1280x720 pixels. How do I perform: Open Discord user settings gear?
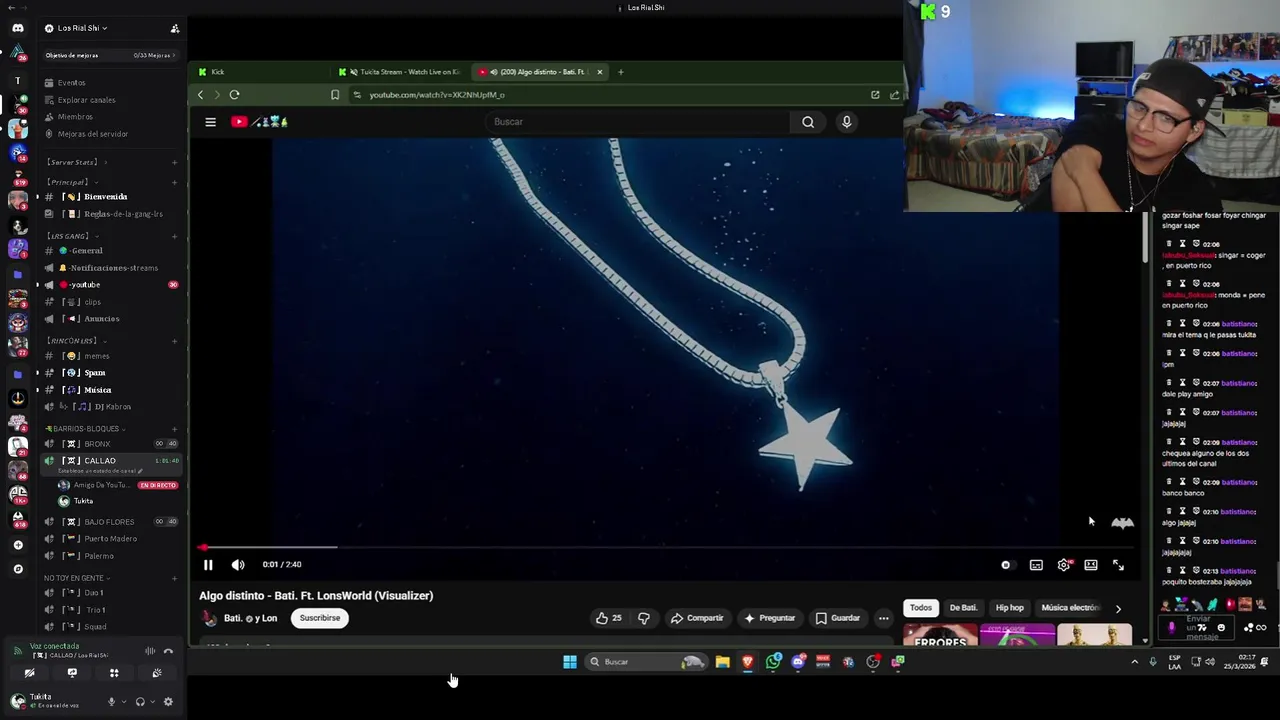point(168,702)
